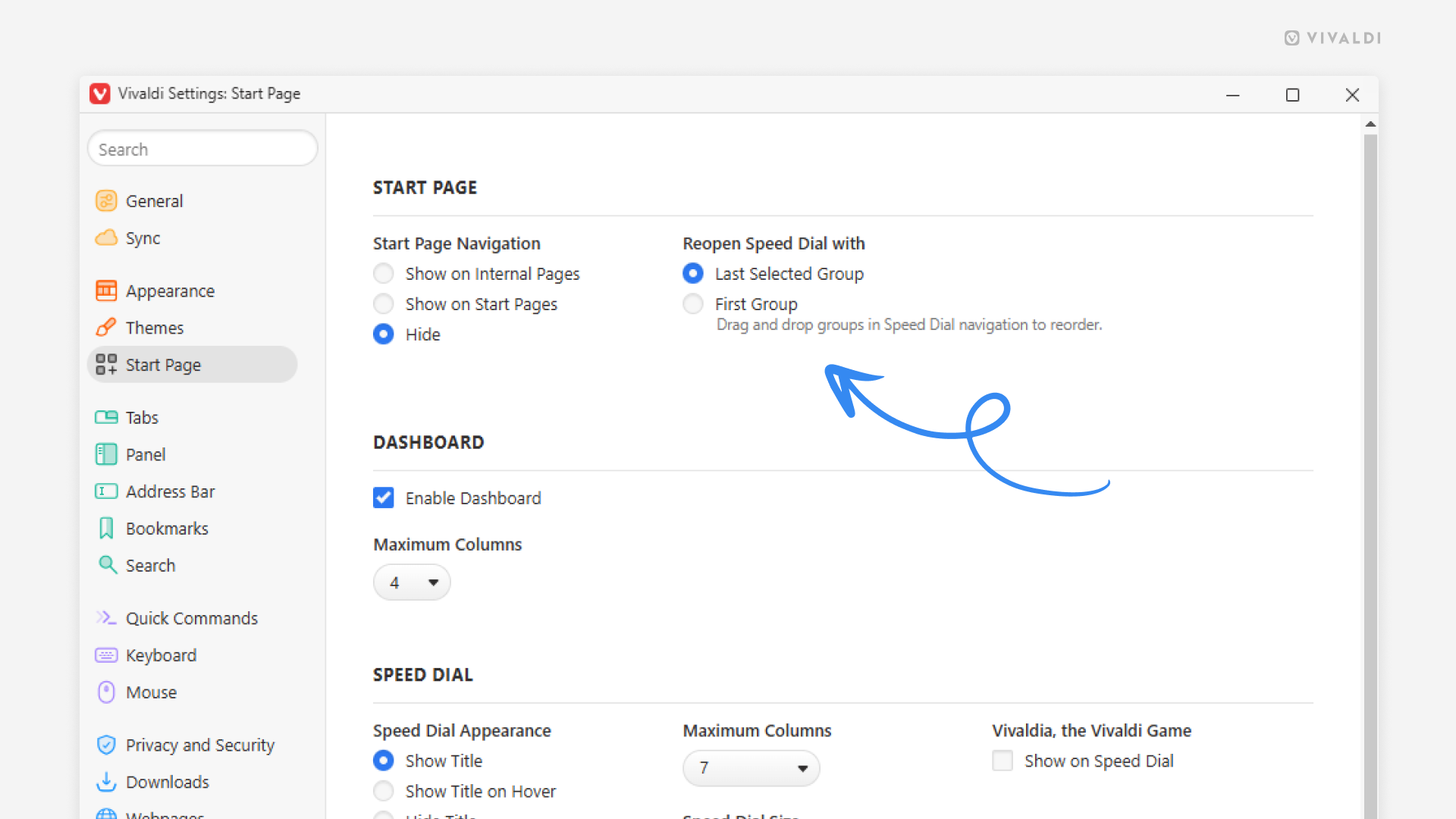Minimize the Vivaldi Settings window
Screen dimensions: 1456x819
[x=1233, y=95]
